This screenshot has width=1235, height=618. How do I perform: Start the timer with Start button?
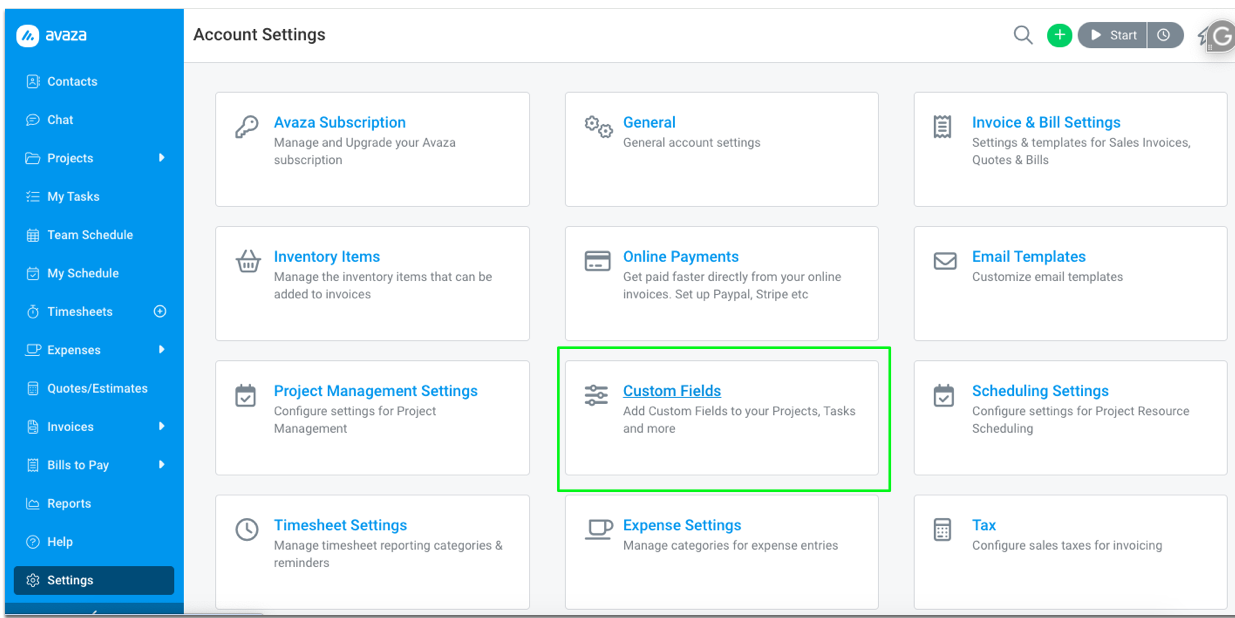coord(1112,35)
